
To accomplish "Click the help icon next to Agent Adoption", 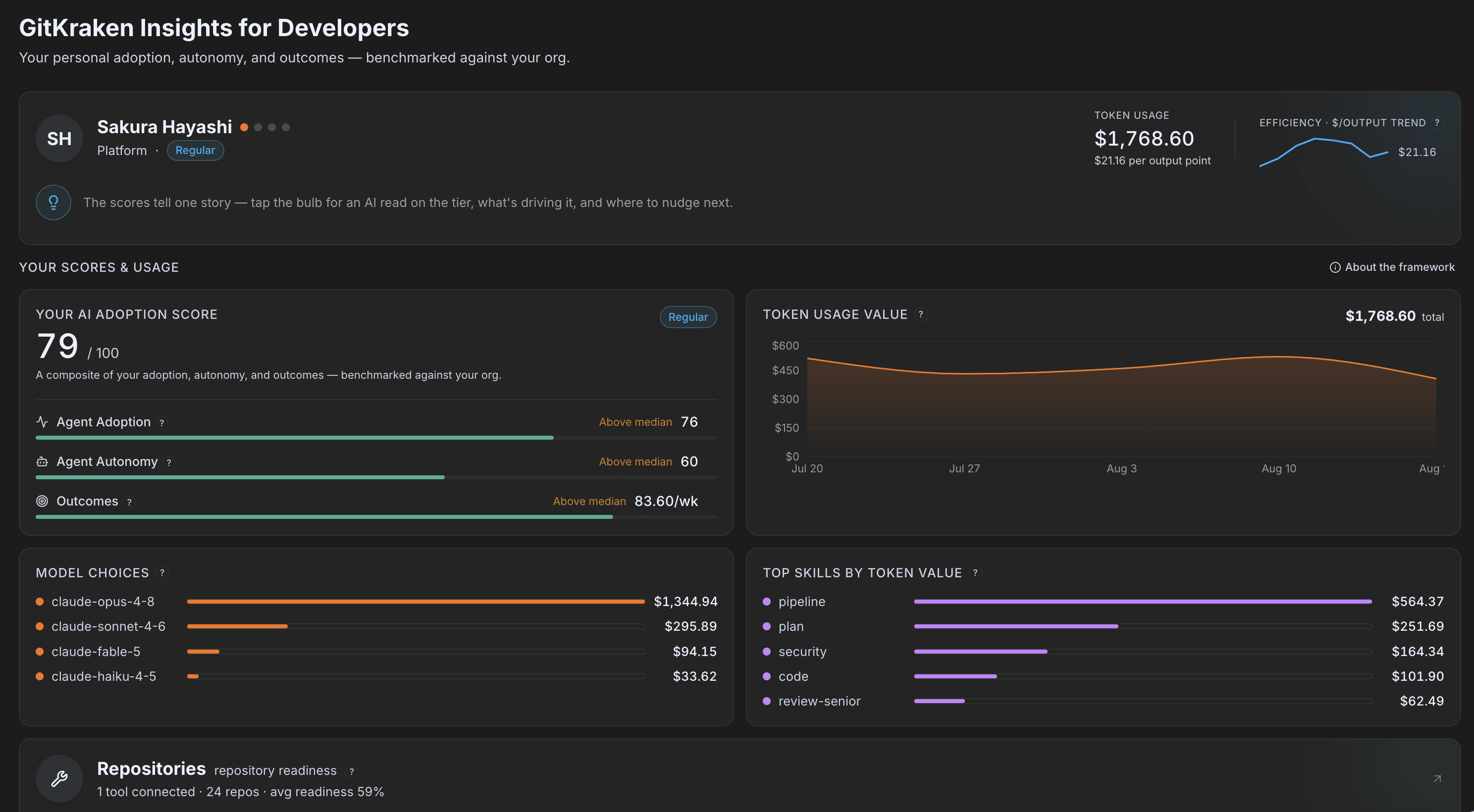I will tap(162, 423).
